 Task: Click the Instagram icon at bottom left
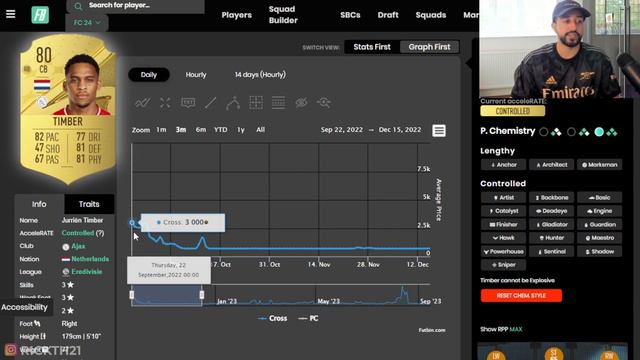point(11,350)
